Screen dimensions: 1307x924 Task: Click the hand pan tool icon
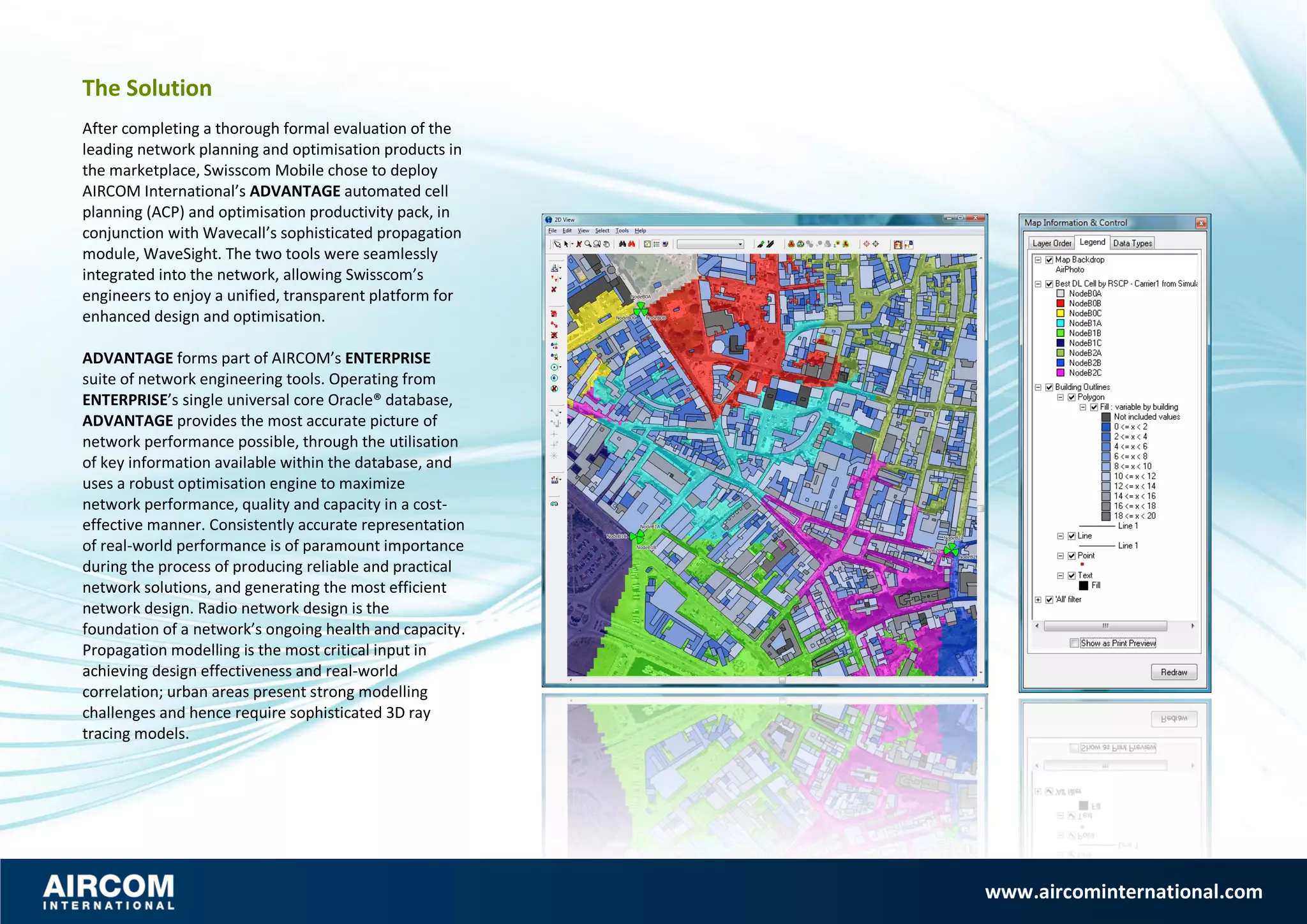click(606, 244)
